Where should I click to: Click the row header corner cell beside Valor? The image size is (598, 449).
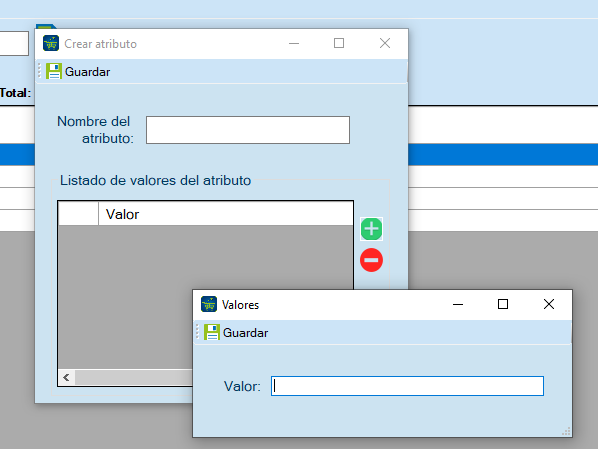point(79,214)
